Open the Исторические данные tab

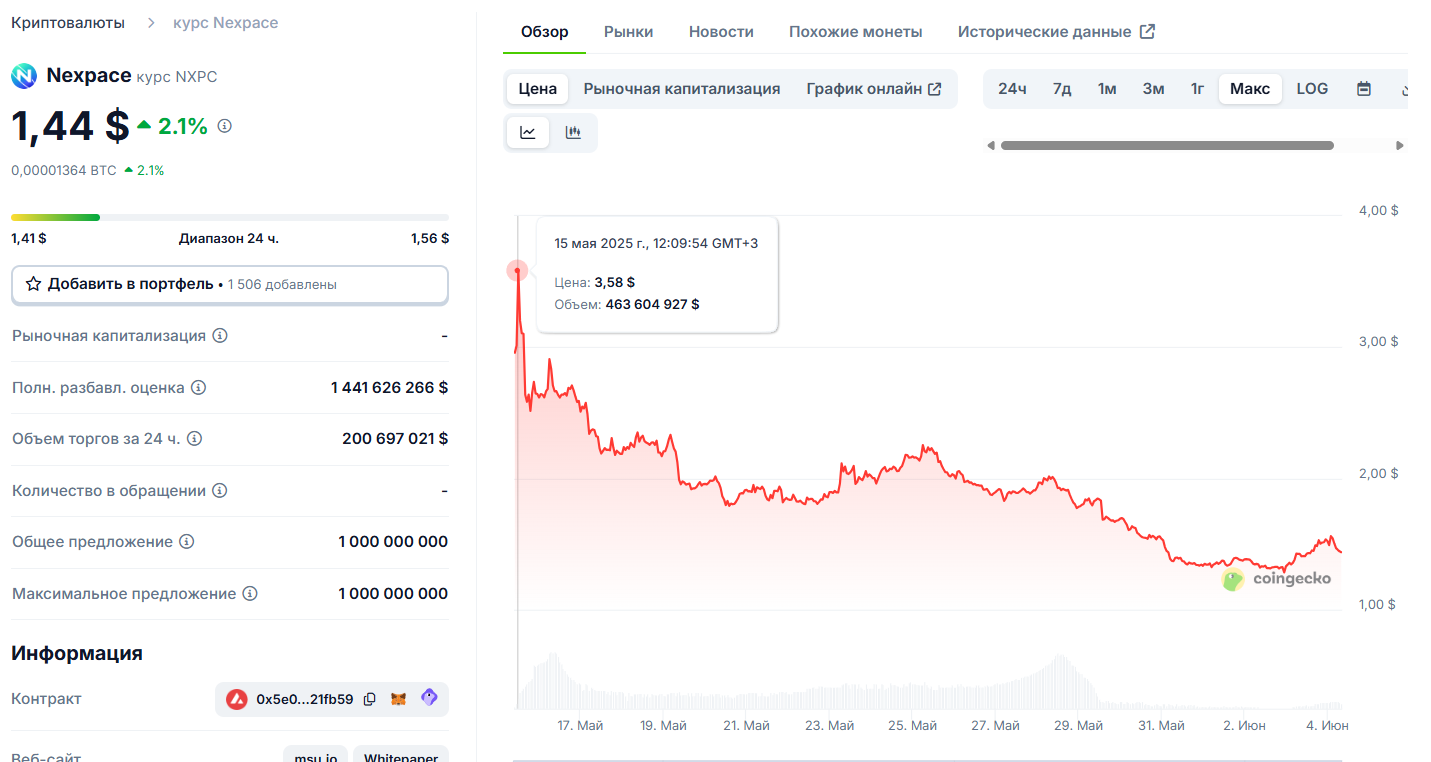click(x=1056, y=32)
